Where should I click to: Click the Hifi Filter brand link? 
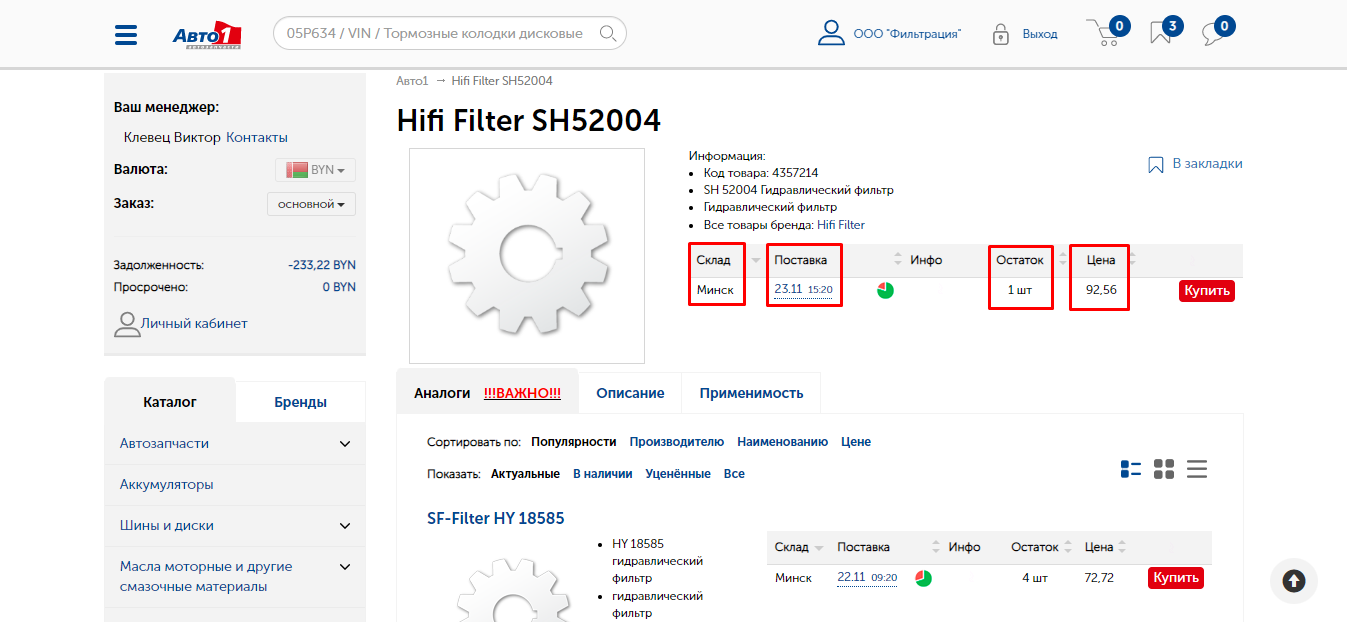tap(841, 225)
